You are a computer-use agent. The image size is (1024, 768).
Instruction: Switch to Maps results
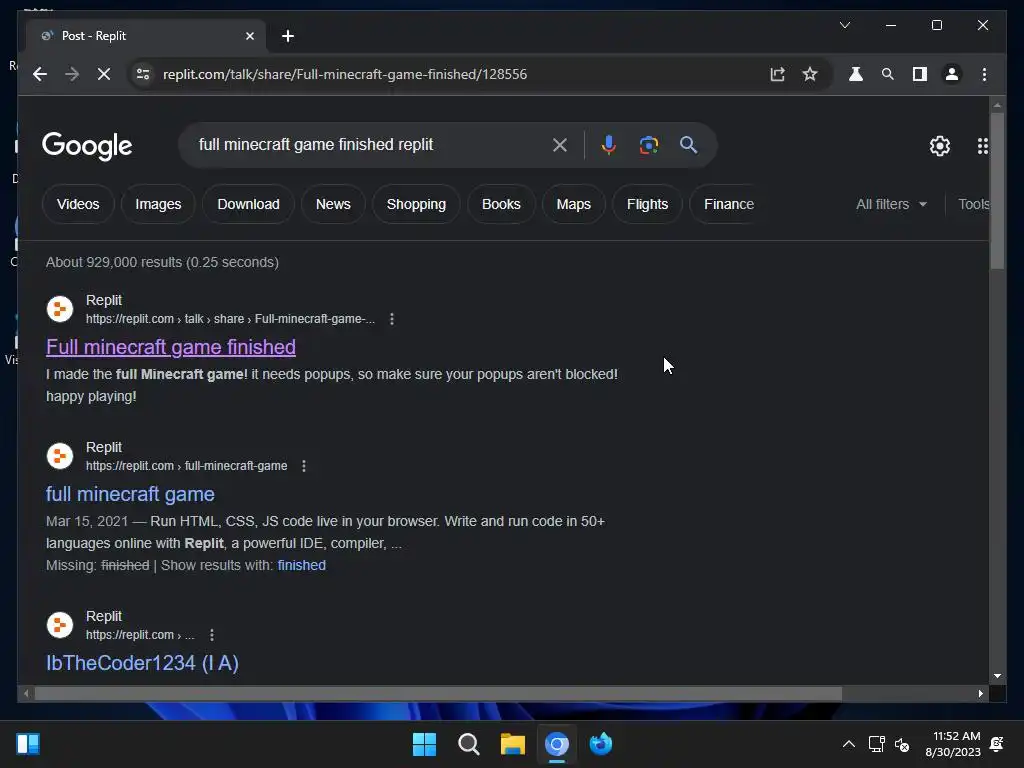coord(573,204)
